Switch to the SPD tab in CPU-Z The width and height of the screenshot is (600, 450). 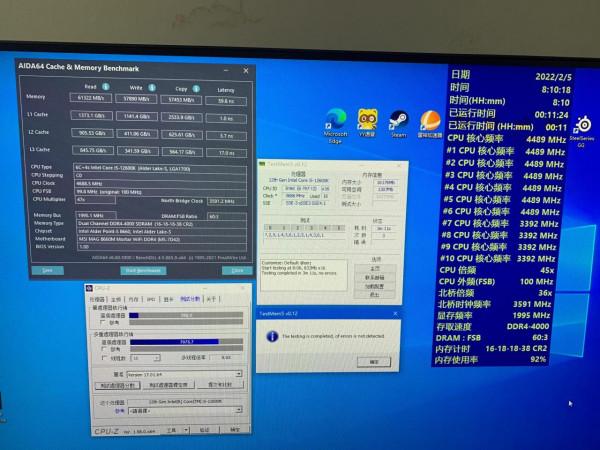tap(151, 299)
